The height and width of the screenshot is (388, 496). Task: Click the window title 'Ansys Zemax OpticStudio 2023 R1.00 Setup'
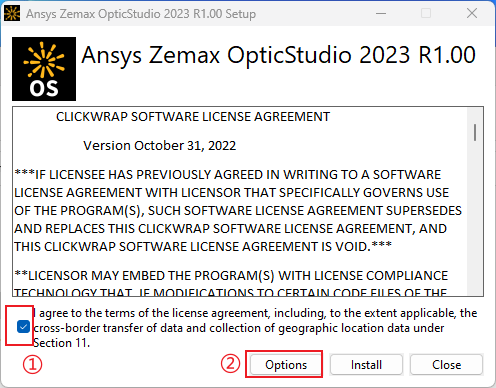pyautogui.click(x=141, y=14)
